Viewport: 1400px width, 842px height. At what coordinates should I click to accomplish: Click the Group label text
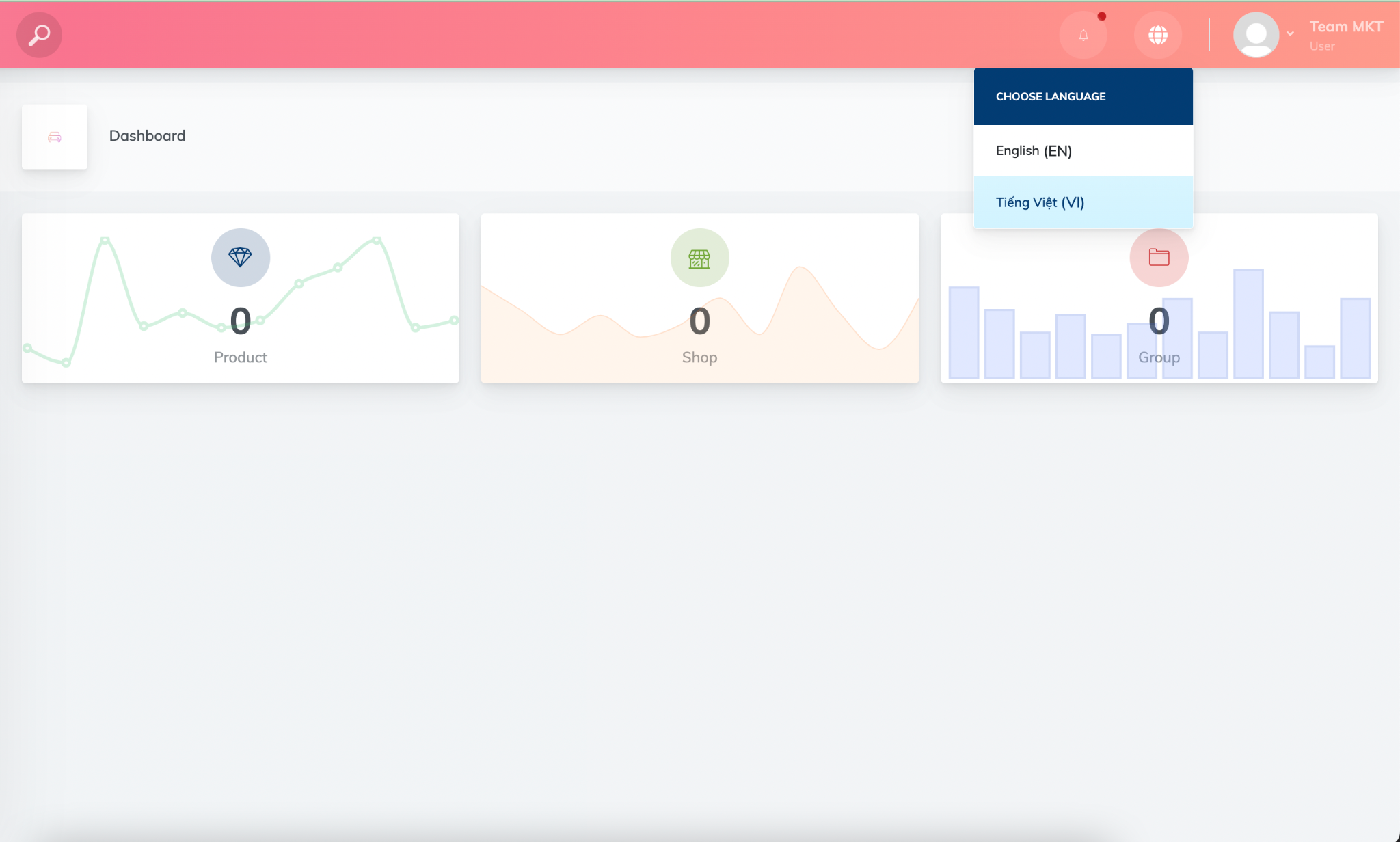pos(1159,357)
